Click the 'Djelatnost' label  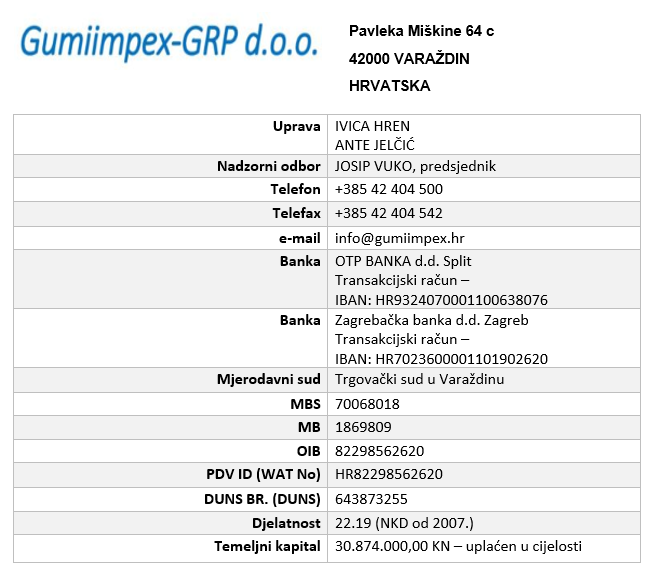click(286, 523)
